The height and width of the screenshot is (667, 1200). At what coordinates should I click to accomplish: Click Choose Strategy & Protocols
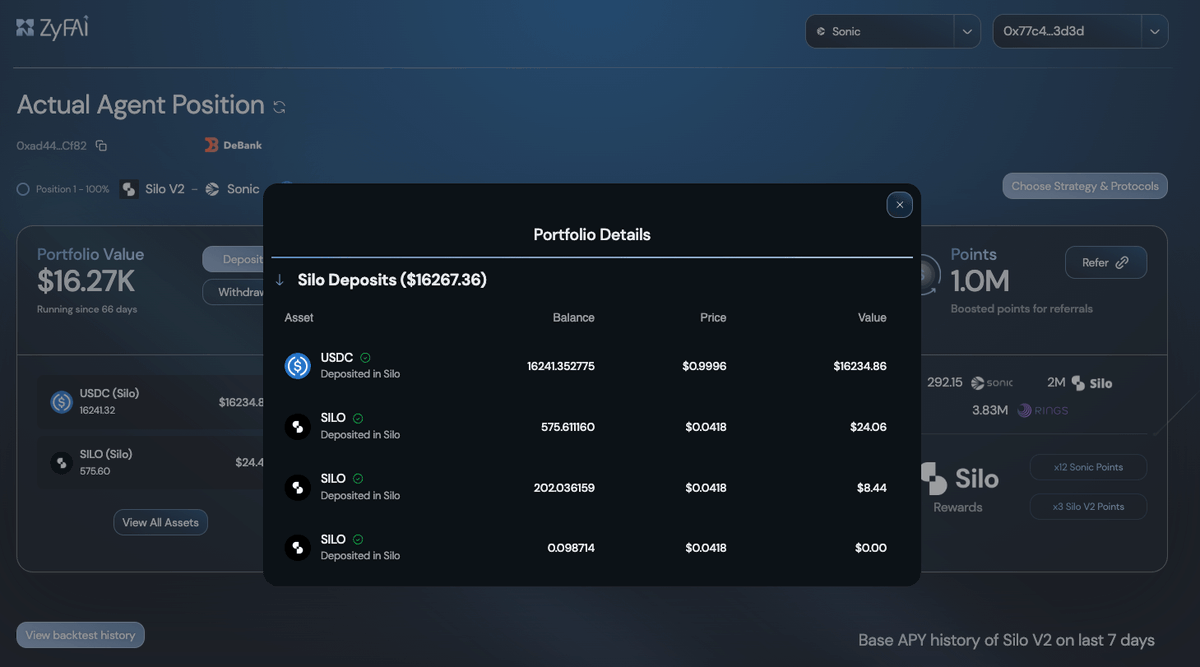[1085, 186]
